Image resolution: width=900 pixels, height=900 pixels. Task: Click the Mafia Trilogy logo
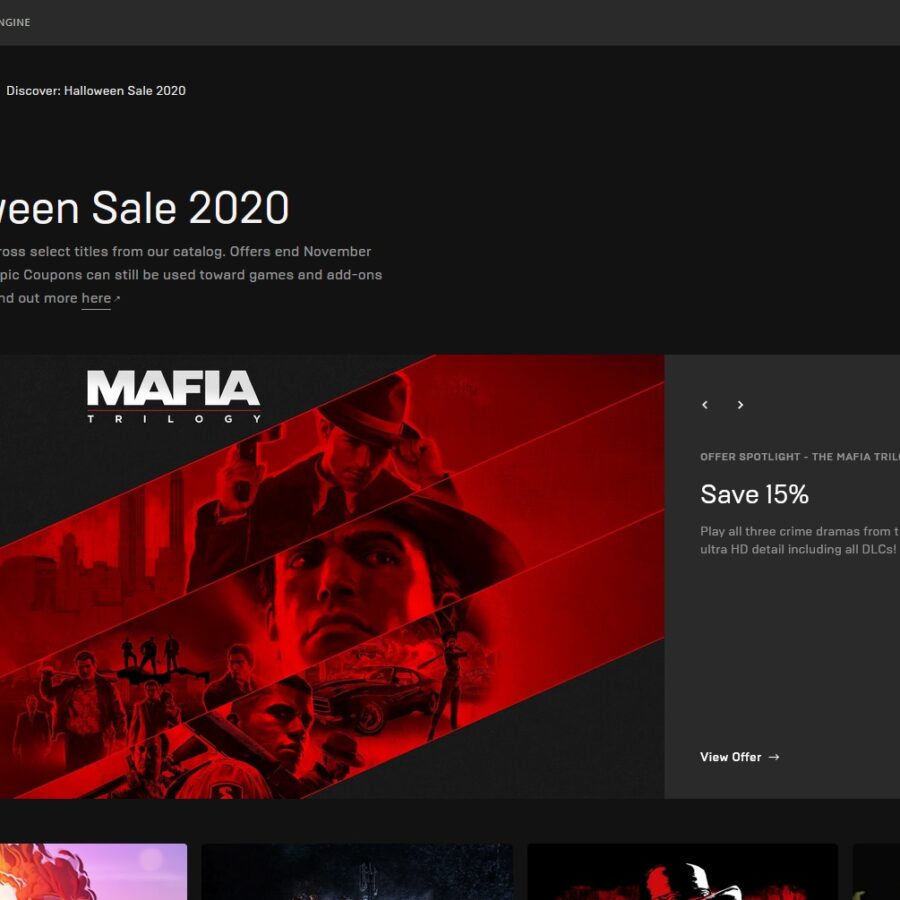tap(173, 397)
